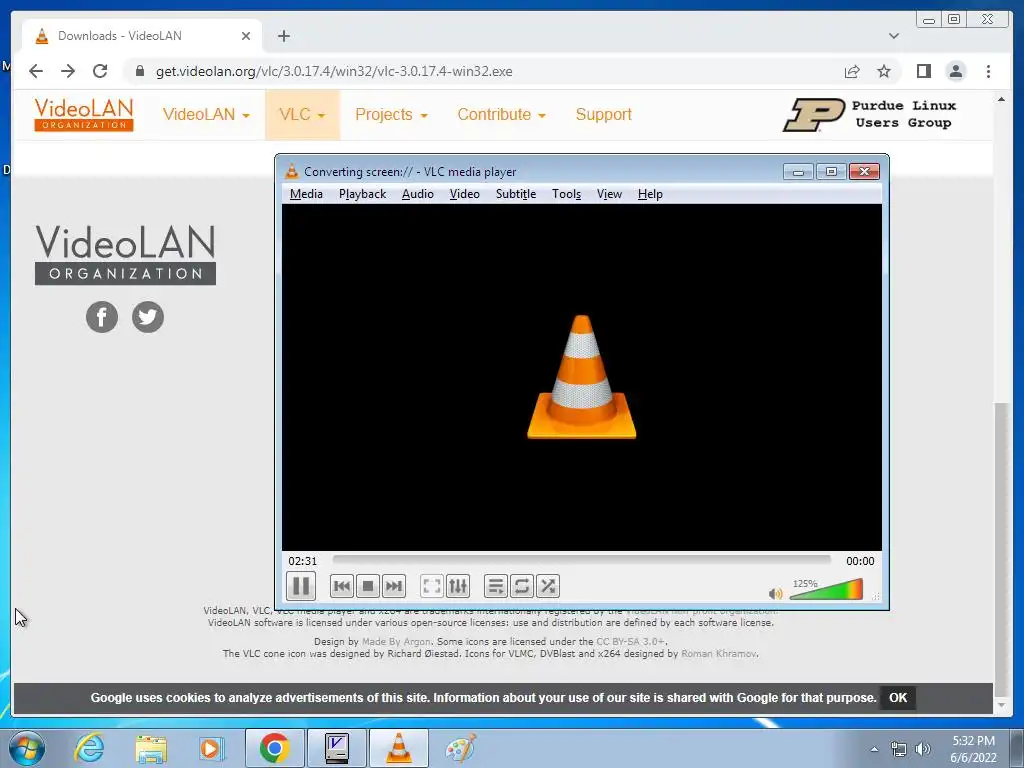Open VideoLAN Facebook page
The image size is (1024, 768).
click(x=102, y=317)
